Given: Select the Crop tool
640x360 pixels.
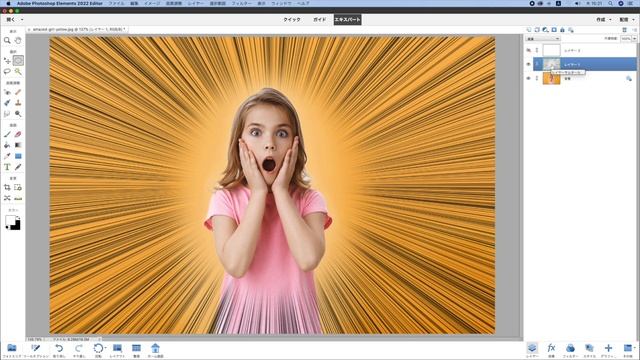Looking at the screenshot, I should click(x=7, y=187).
